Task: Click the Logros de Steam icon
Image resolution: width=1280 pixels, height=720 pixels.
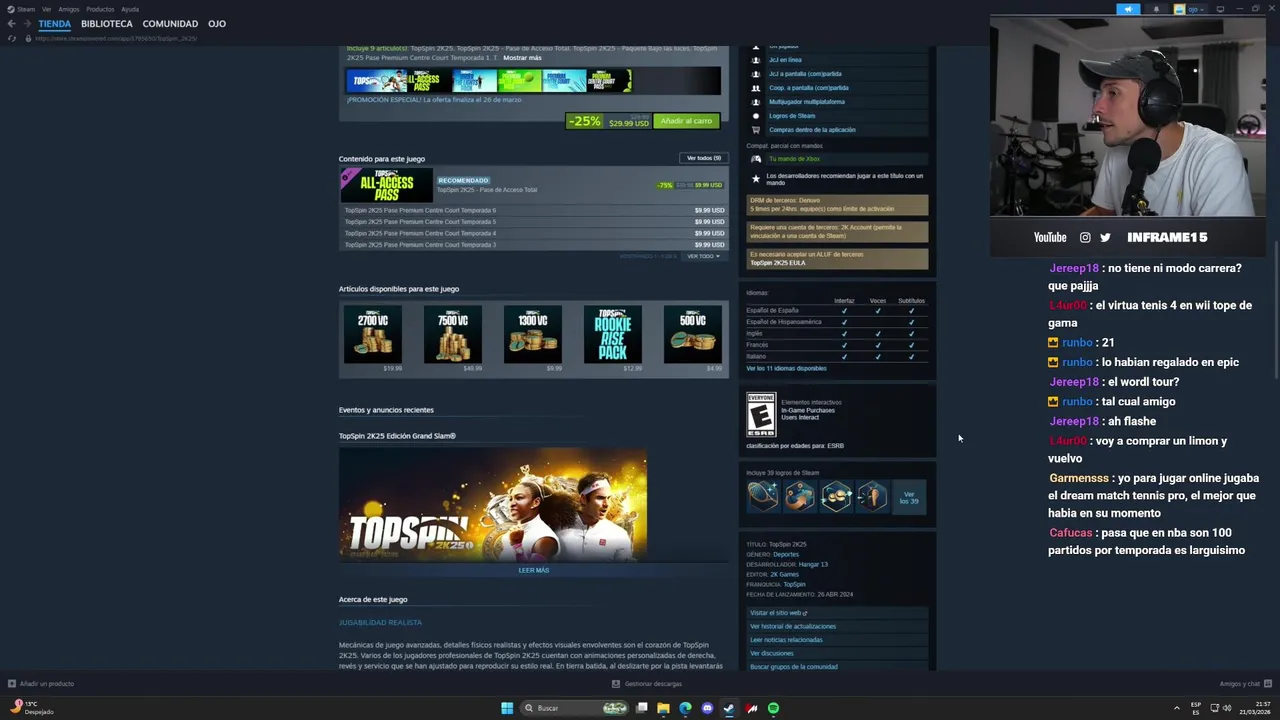Action: (x=756, y=115)
